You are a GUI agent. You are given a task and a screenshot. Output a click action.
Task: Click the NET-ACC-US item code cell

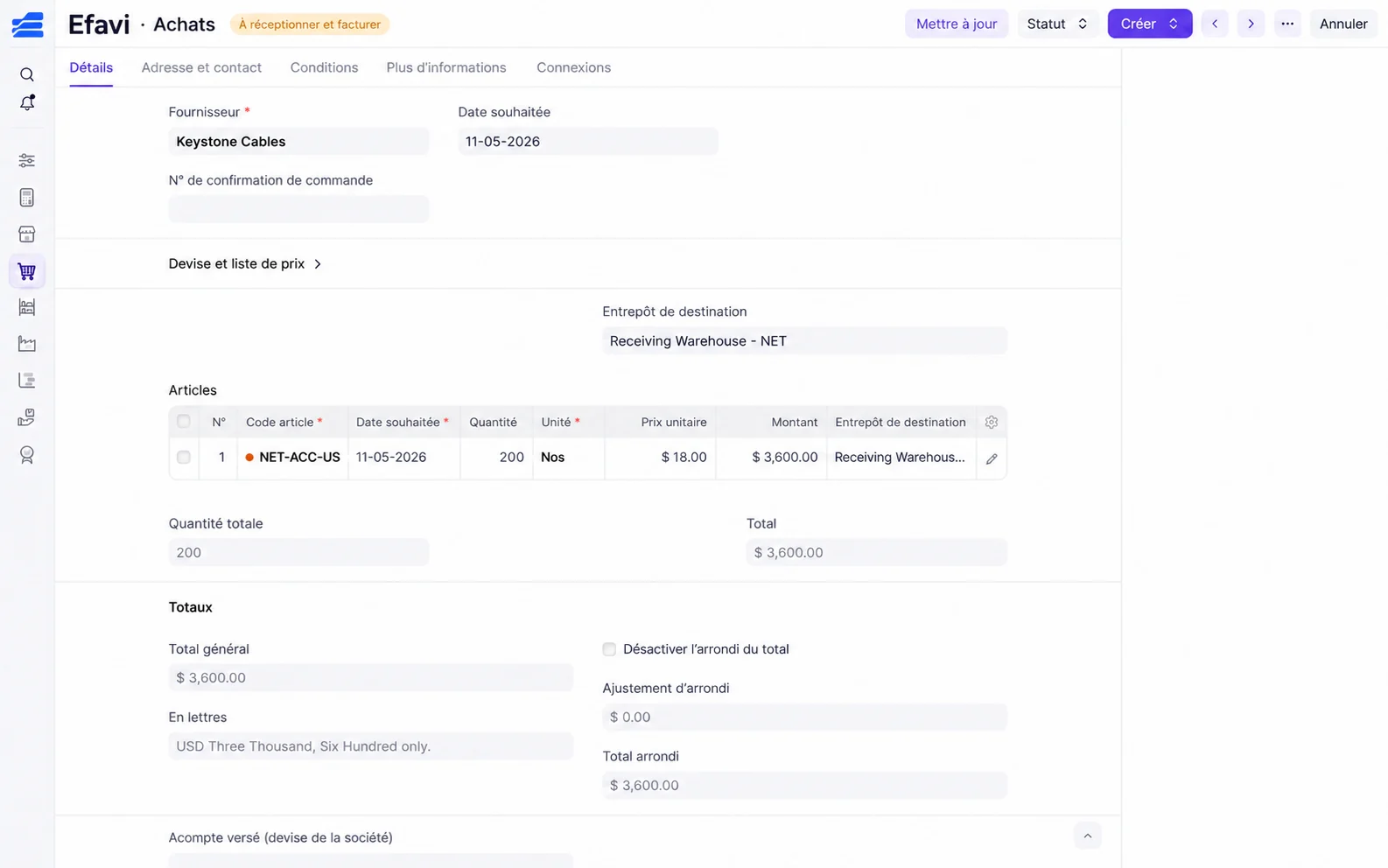292,458
